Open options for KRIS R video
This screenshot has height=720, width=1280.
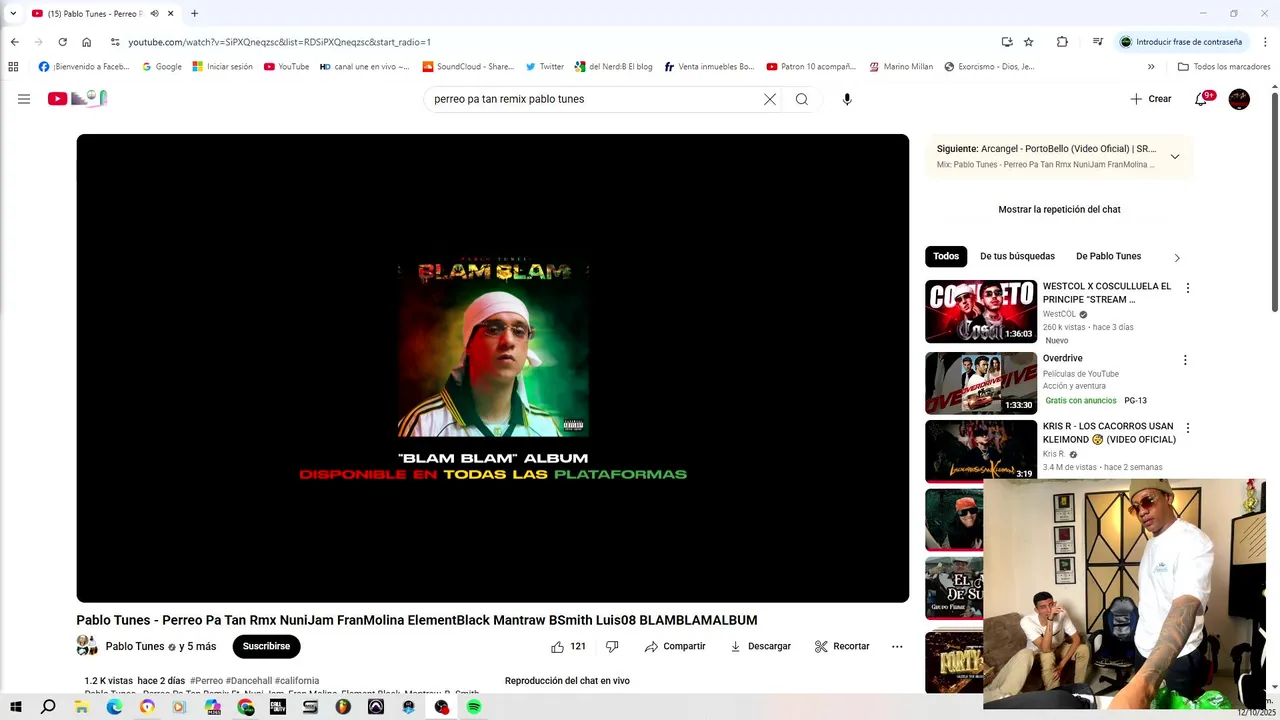click(1188, 428)
